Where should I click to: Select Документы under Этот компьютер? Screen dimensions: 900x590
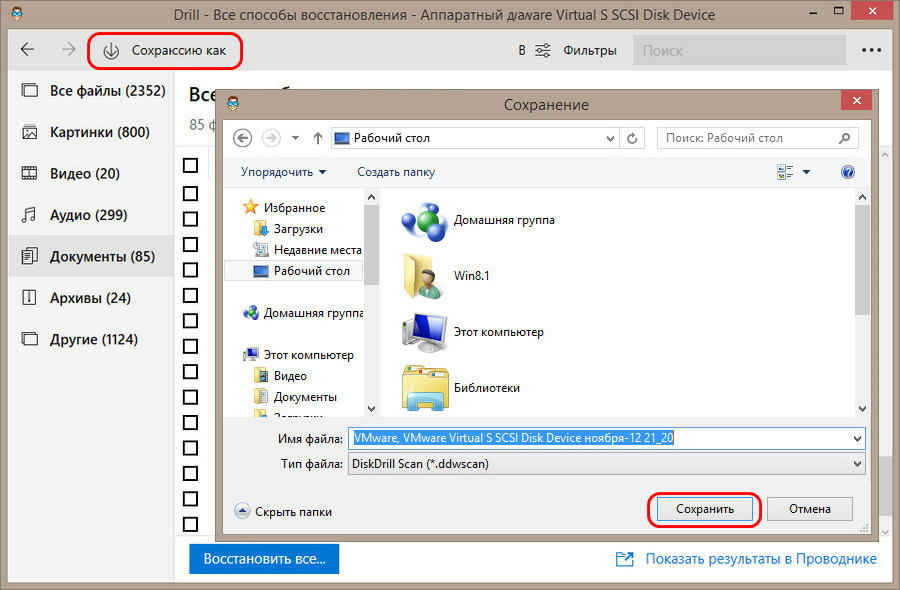tap(295, 397)
